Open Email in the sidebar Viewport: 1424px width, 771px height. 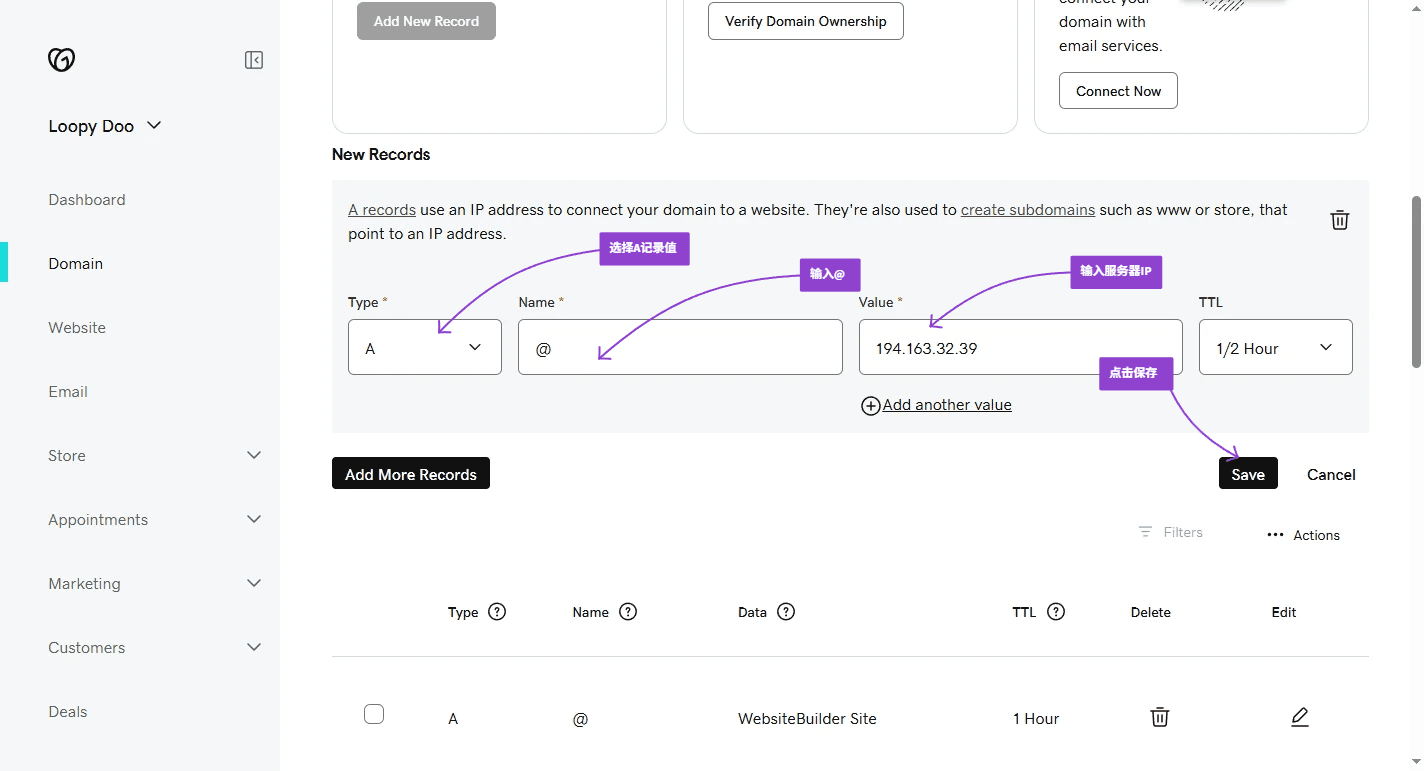(68, 392)
